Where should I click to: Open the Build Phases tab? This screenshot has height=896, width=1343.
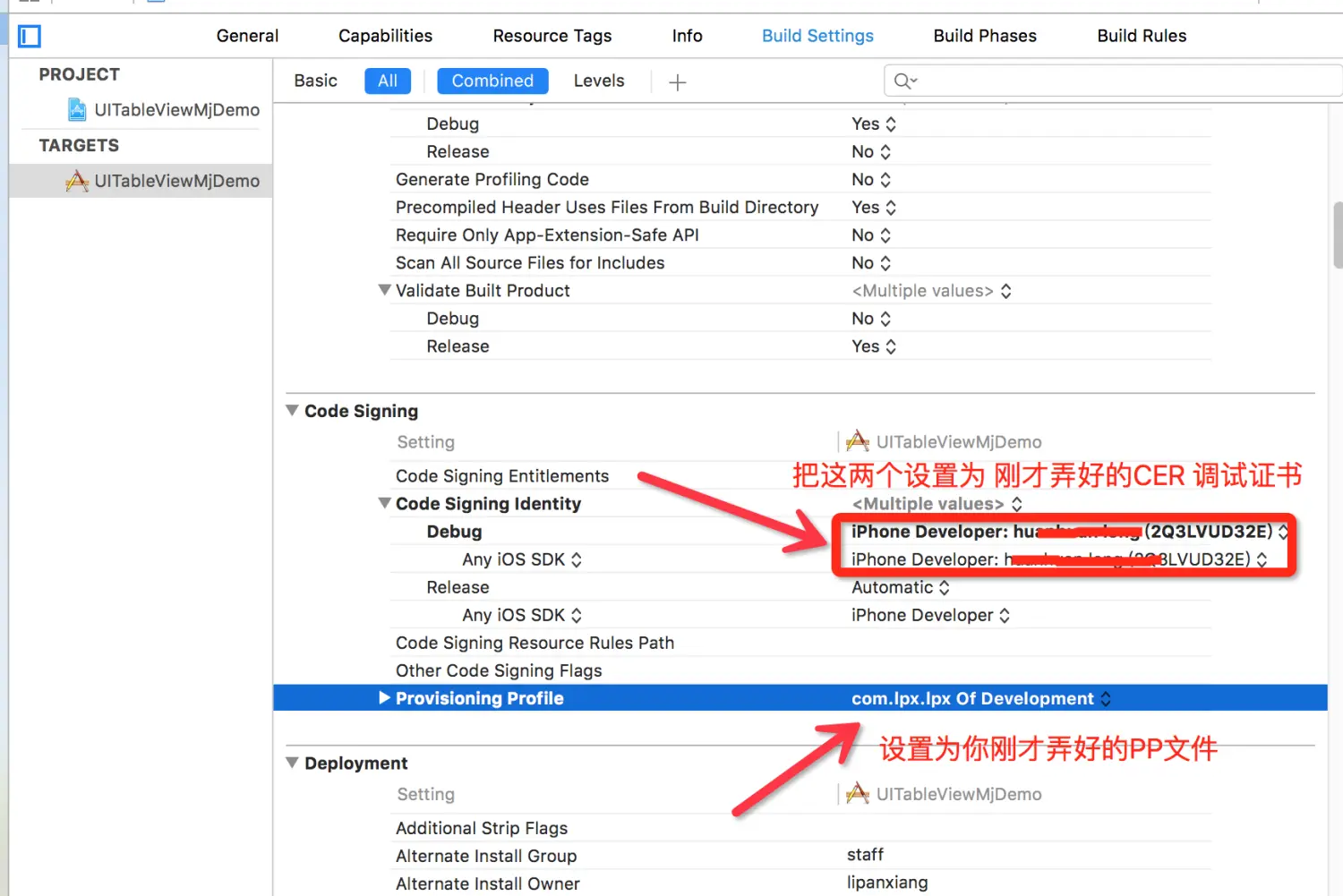pos(985,36)
